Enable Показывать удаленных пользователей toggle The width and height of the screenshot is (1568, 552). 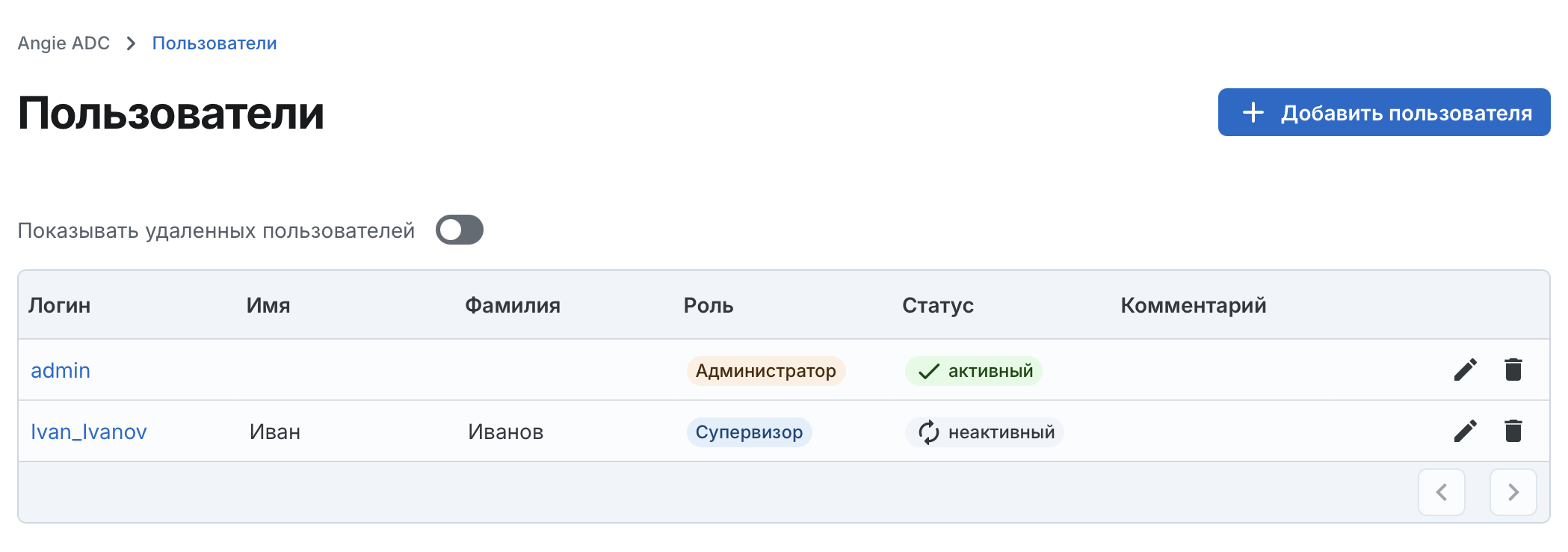[459, 230]
